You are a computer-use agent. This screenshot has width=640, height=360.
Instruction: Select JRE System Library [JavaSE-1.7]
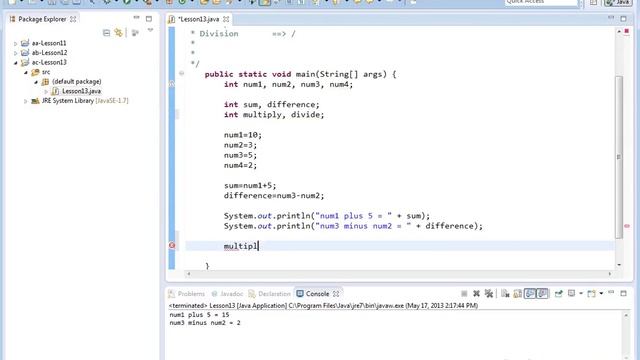pyautogui.click(x=85, y=101)
